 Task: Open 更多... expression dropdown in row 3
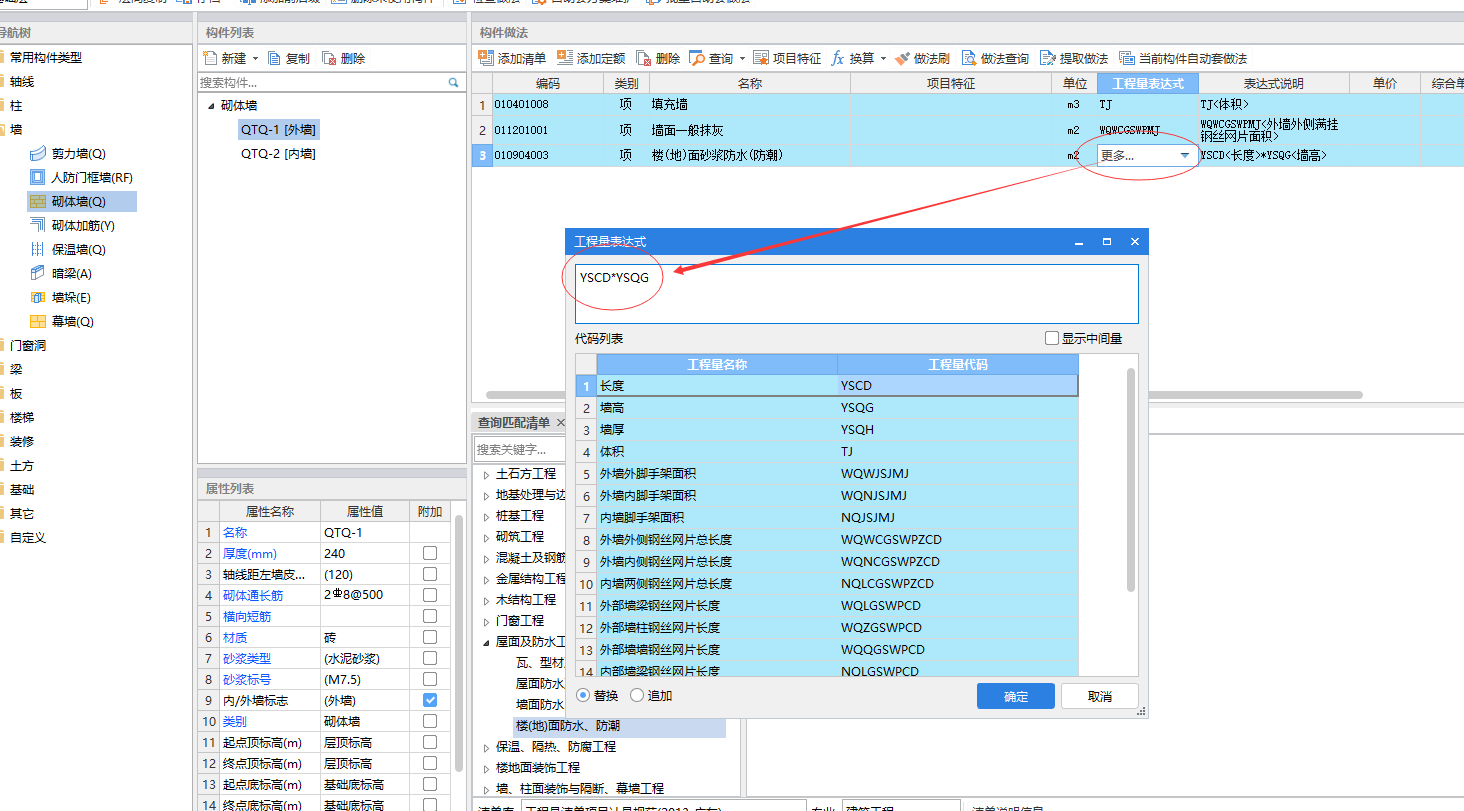point(1185,155)
